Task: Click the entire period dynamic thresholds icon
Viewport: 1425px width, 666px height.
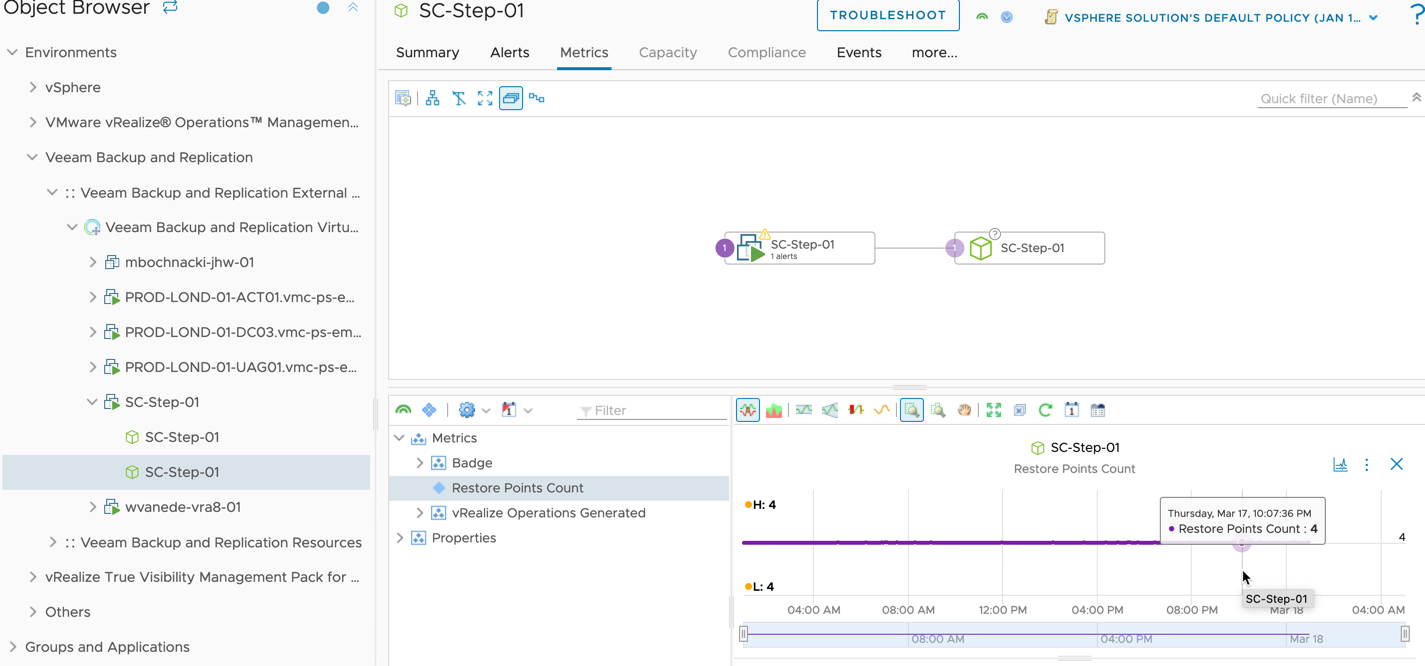Action: tap(830, 410)
